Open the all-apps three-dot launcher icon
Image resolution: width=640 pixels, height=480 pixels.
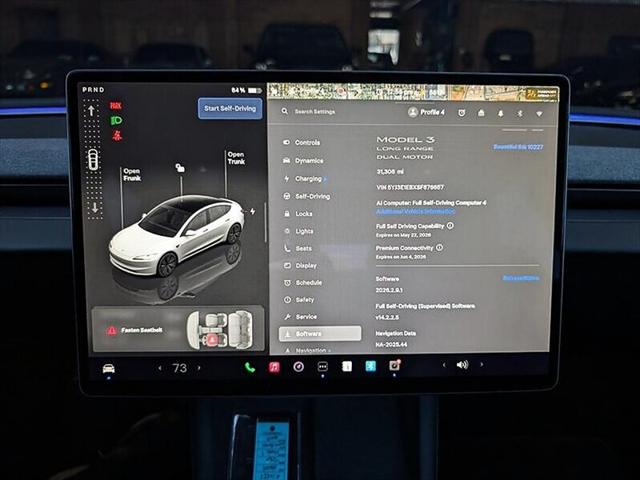(x=322, y=367)
